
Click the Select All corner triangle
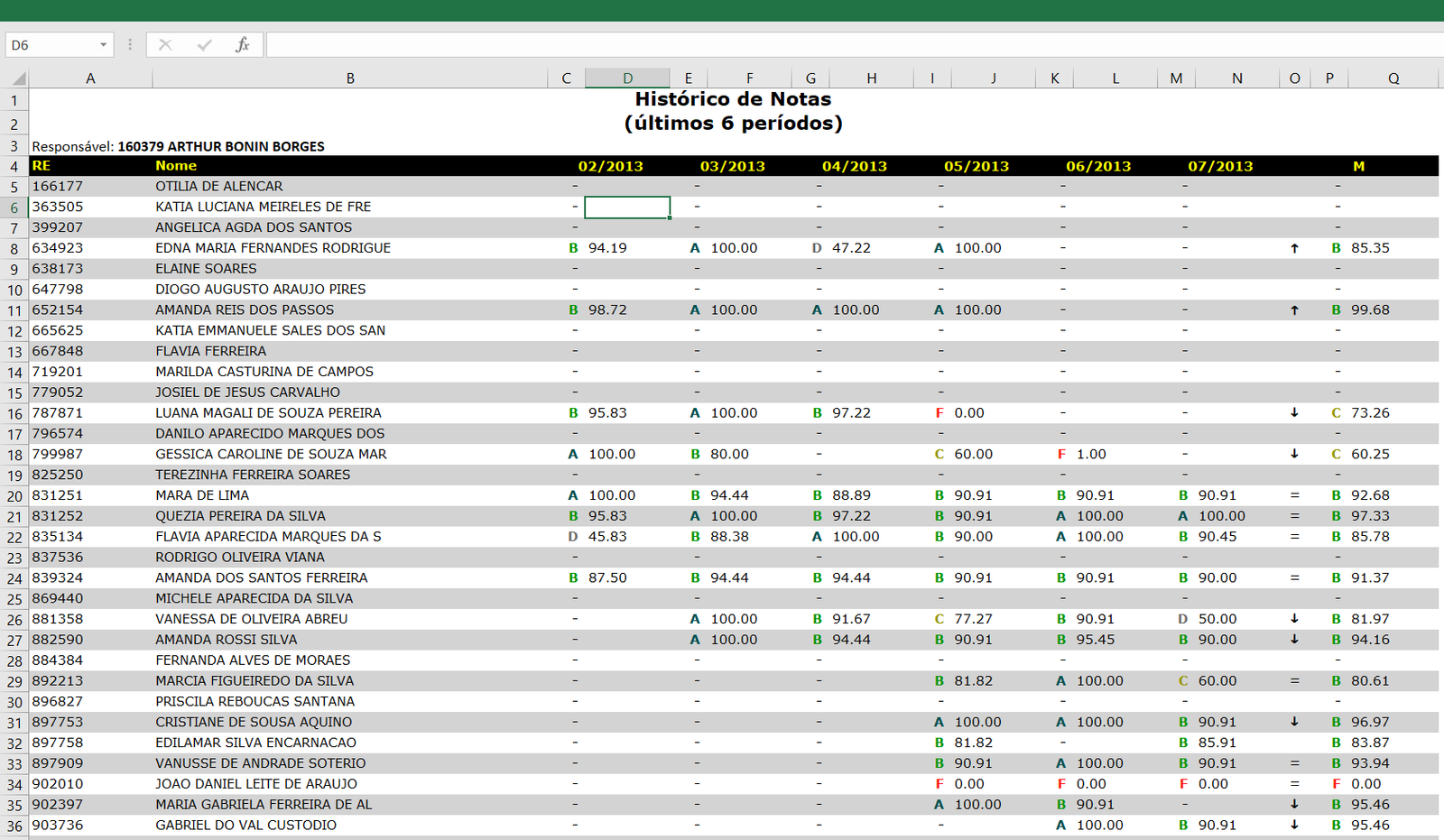[18, 78]
